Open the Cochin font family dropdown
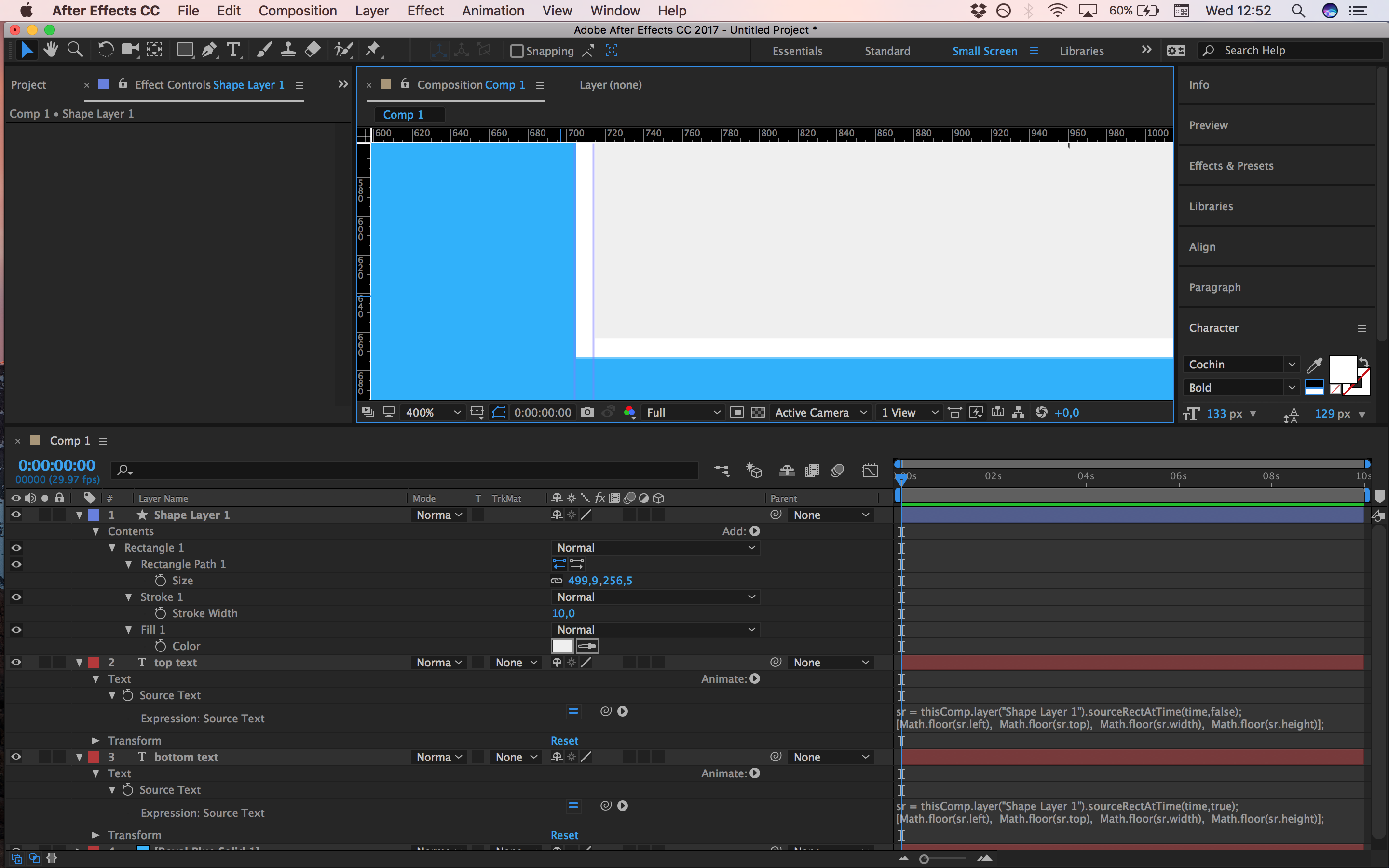Screen dimensions: 1389x868 [1241, 365]
